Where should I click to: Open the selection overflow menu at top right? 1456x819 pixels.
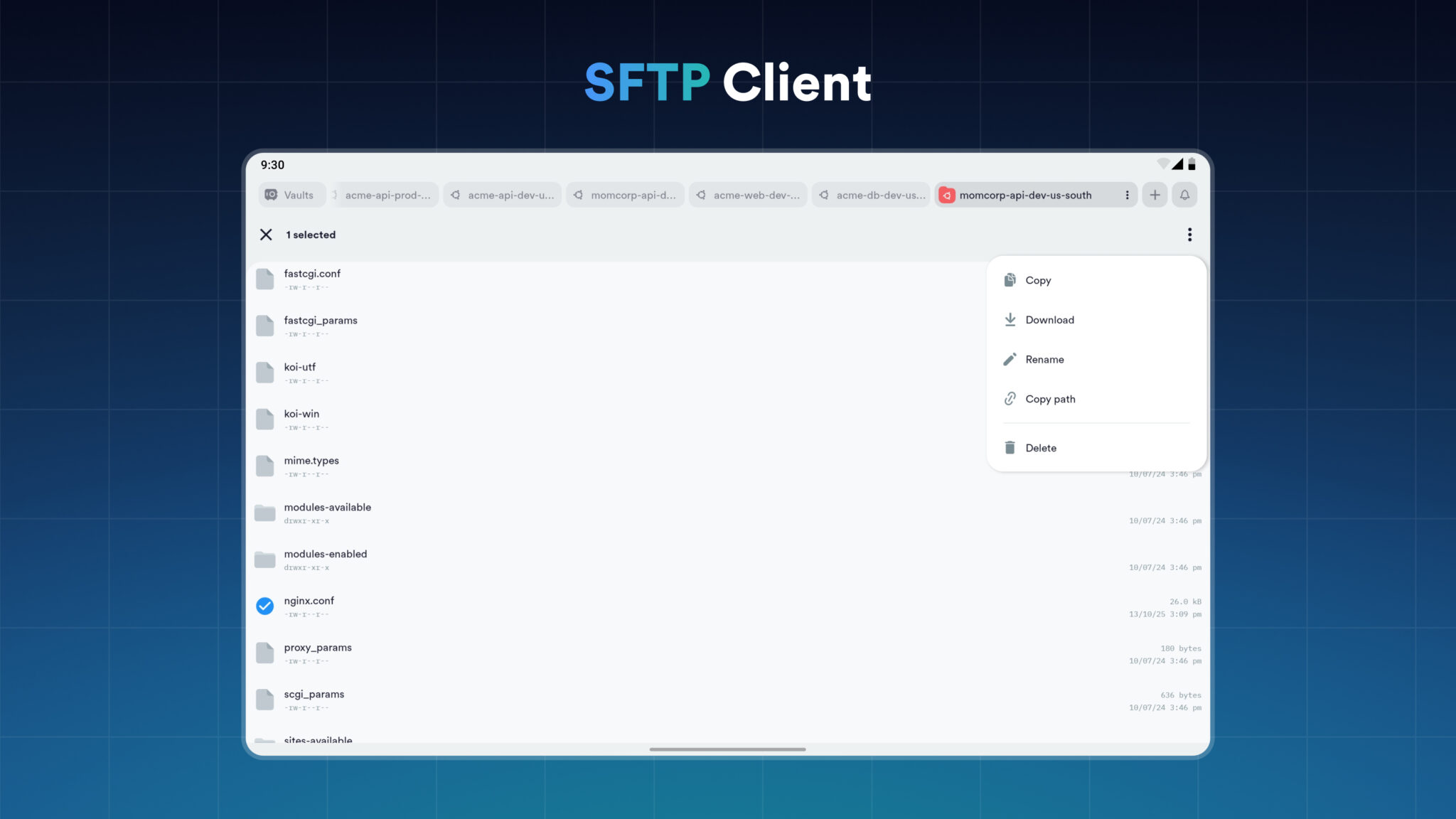click(x=1189, y=235)
